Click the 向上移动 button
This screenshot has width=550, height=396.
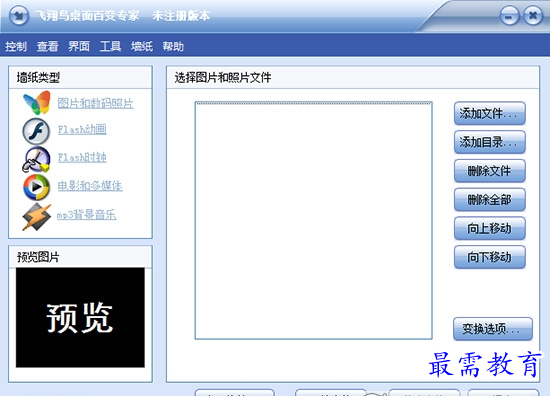pos(490,228)
